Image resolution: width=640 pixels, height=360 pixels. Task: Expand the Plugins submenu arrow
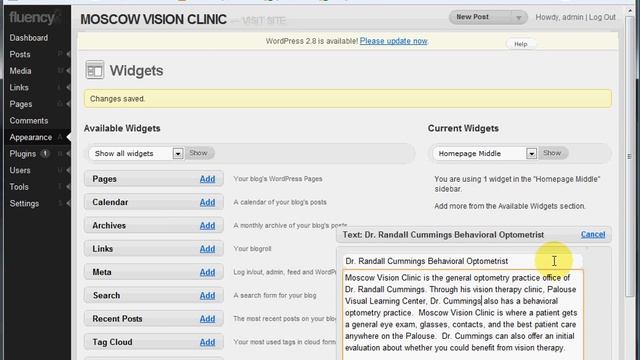68,154
